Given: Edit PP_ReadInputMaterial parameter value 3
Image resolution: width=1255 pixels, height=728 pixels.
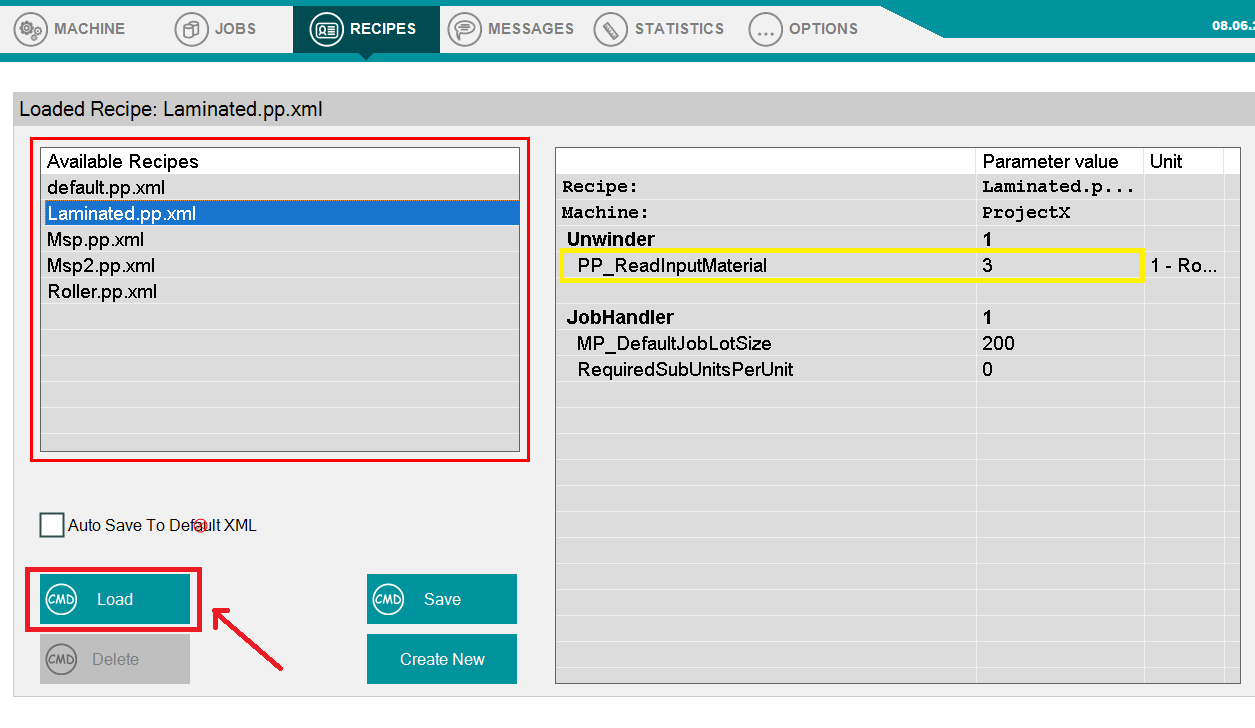Looking at the screenshot, I should pos(1058,266).
